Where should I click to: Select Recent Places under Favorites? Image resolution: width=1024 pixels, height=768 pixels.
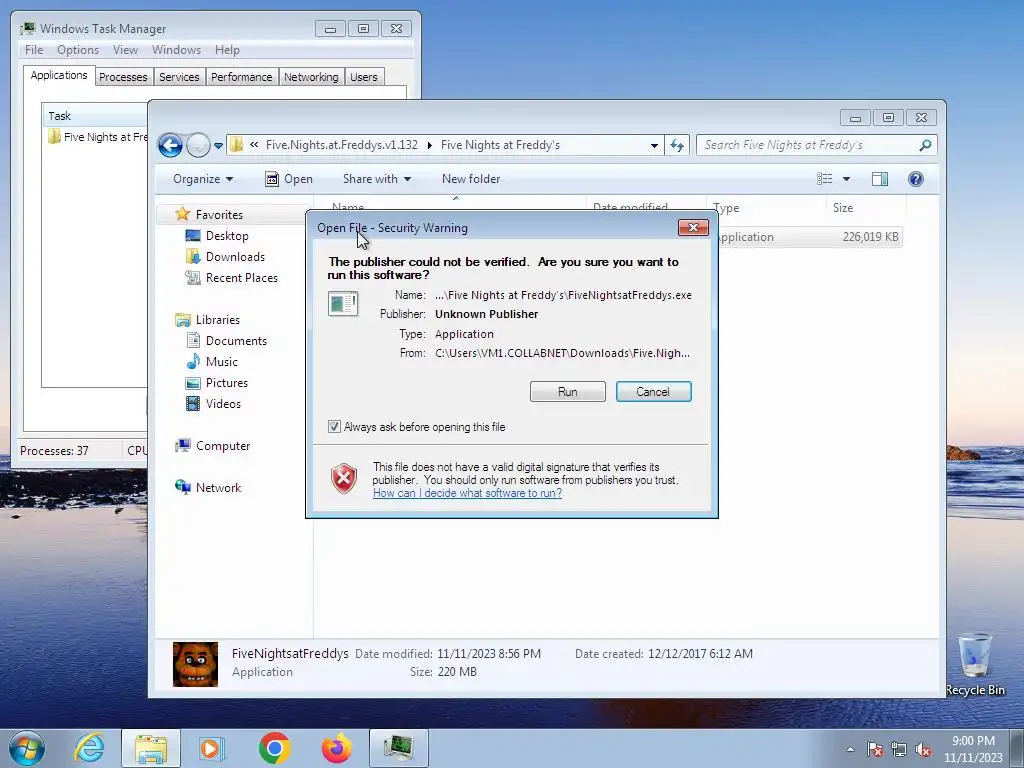pyautogui.click(x=241, y=278)
